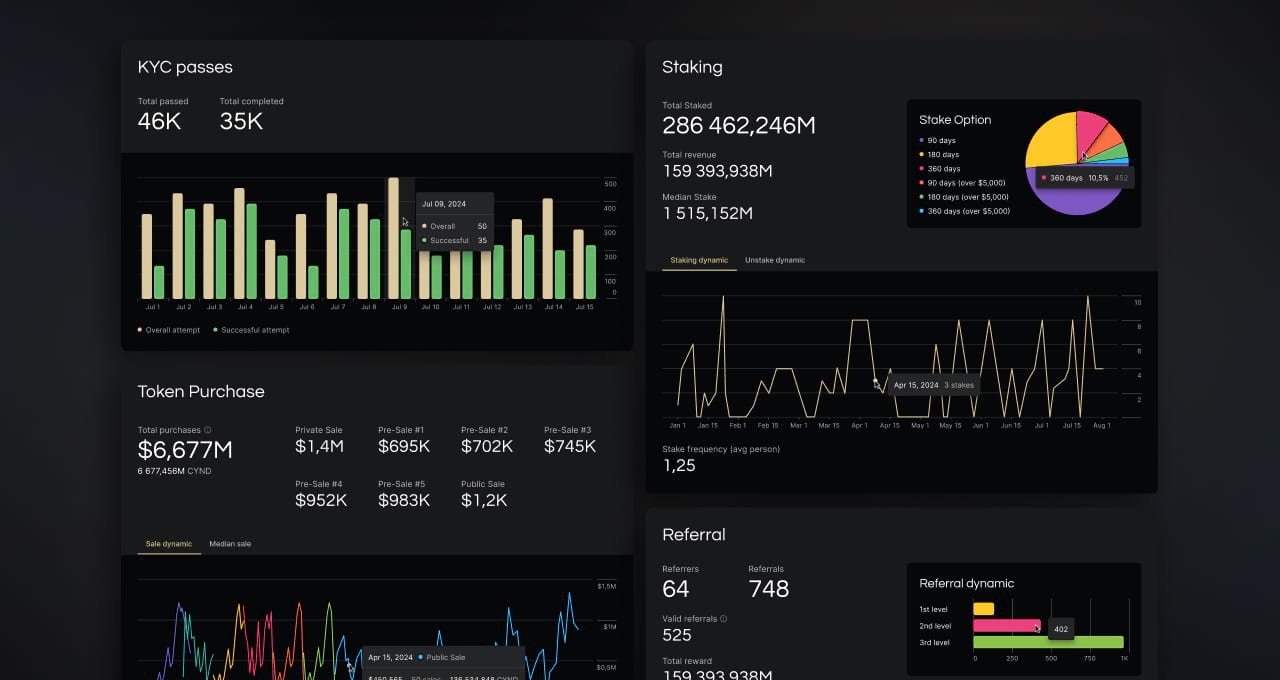Click the red '90 days (over $5,000)' legend dot
This screenshot has width=1280, height=680.
click(922, 183)
